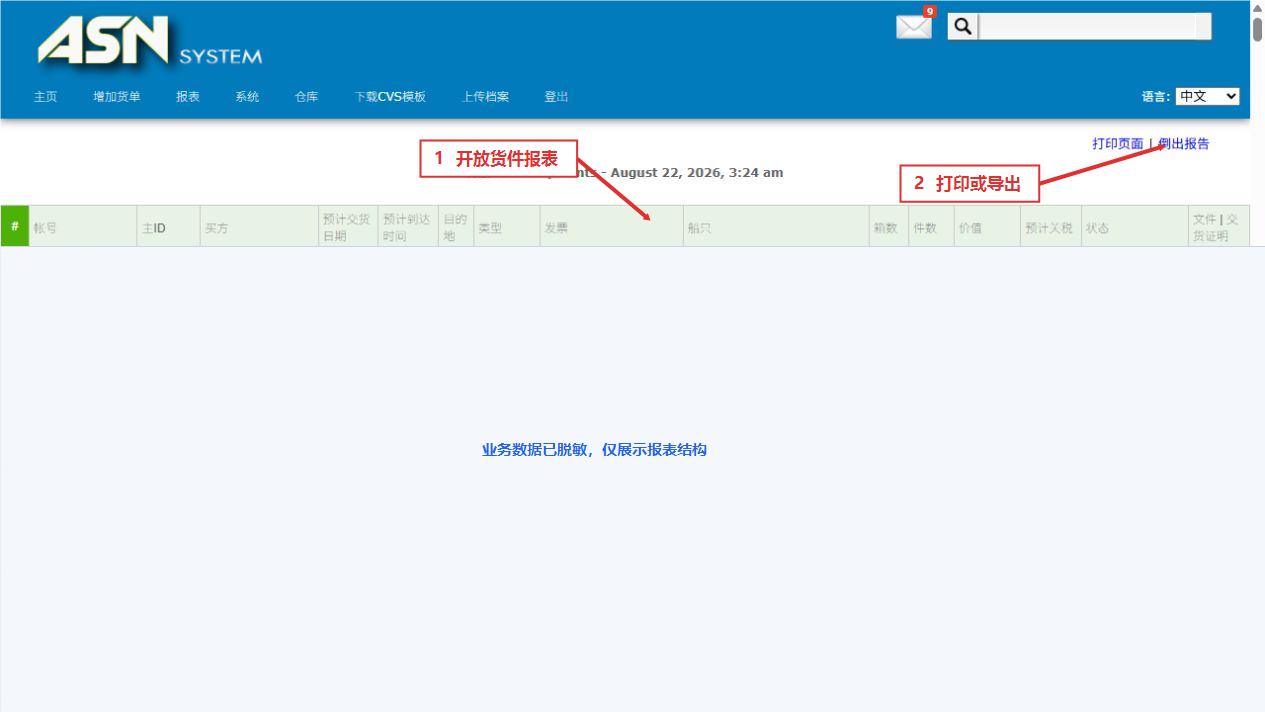Click the 价值 column header
Image resolution: width=1265 pixels, height=712 pixels.
point(988,227)
